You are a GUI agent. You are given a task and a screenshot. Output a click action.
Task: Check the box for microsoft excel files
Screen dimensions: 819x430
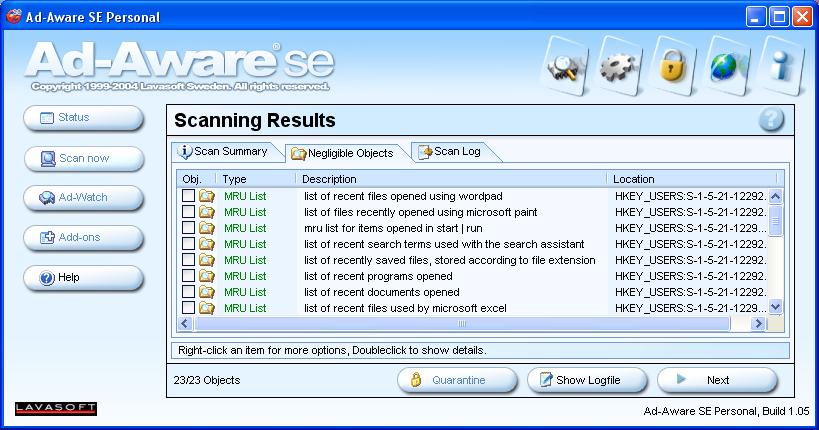pyautogui.click(x=189, y=307)
